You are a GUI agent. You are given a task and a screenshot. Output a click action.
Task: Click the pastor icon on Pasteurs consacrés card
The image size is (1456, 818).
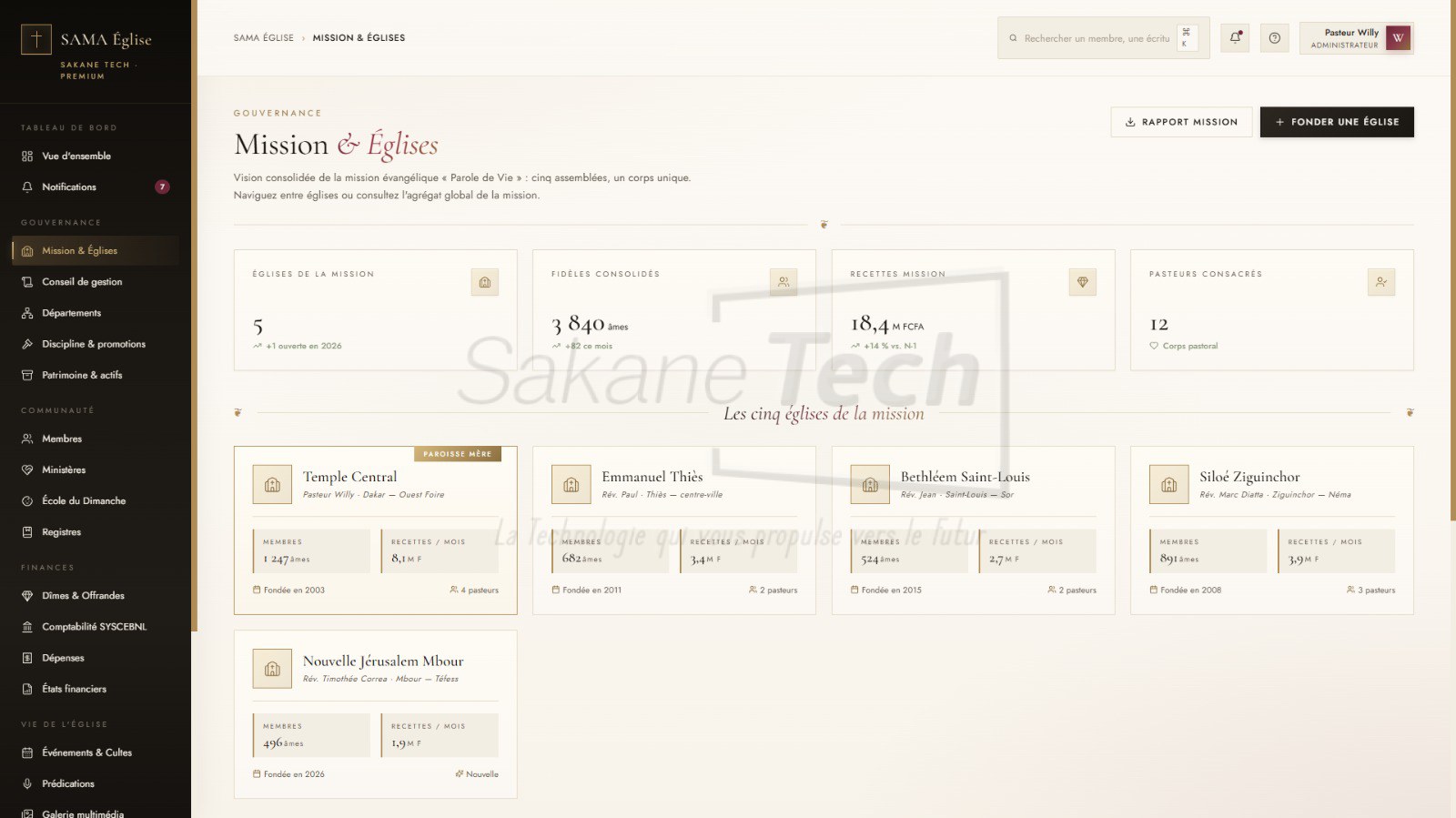1381,282
